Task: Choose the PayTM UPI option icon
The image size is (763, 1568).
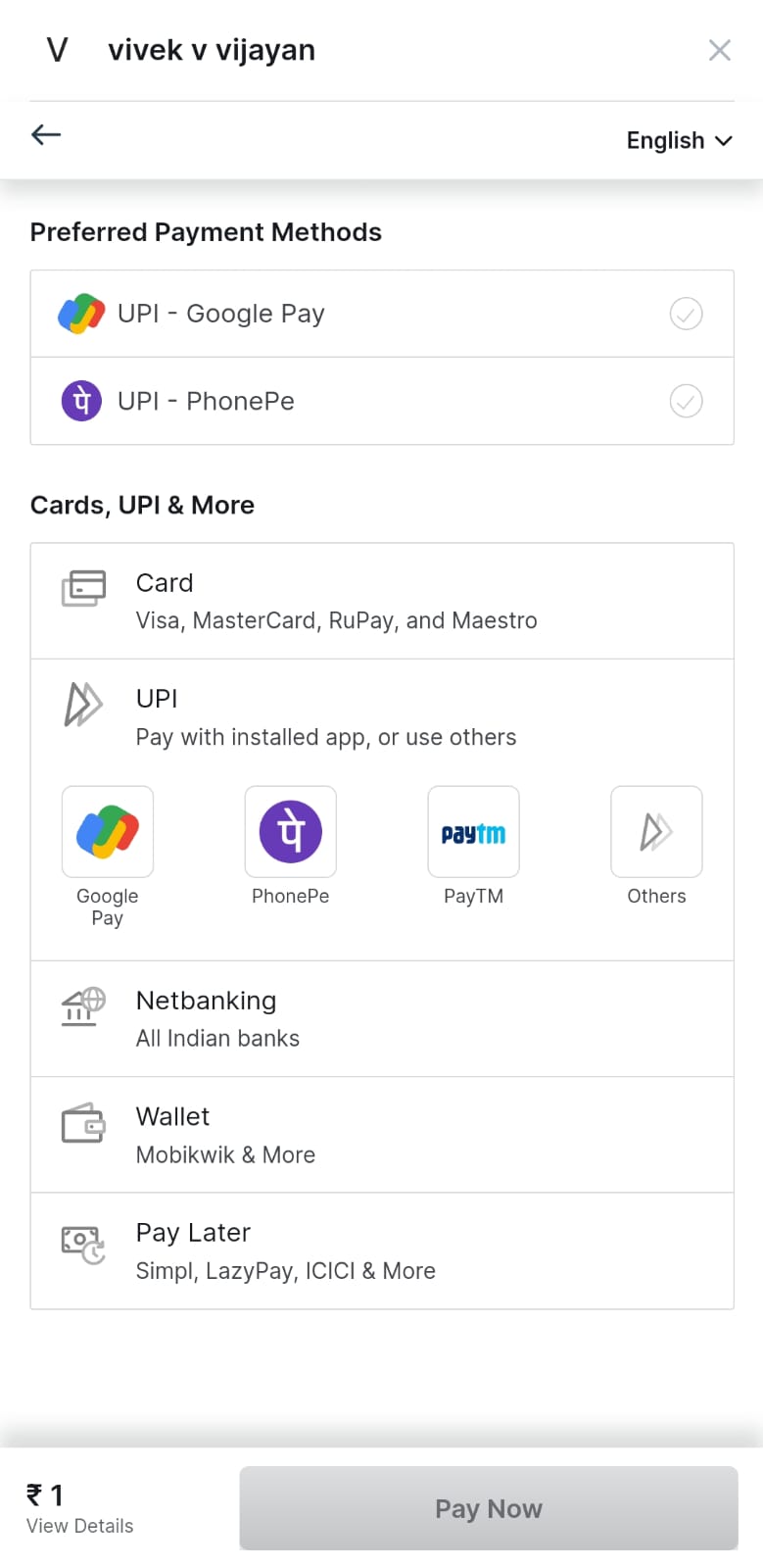Action: [473, 831]
